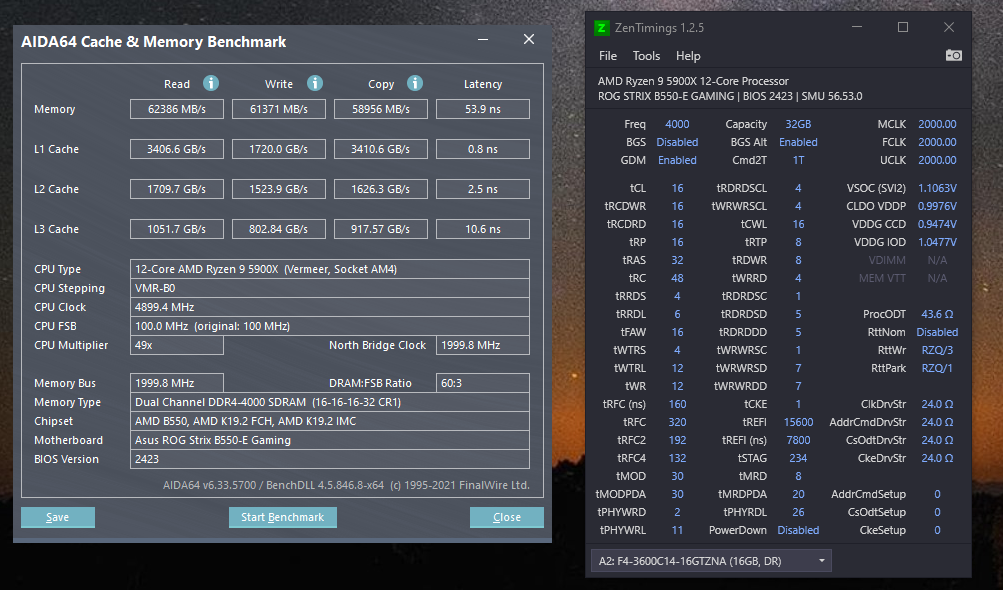Screen dimensions: 1003x590
Task: Click DRAM:FSB Ratio value 60:3
Action: (x=483, y=383)
